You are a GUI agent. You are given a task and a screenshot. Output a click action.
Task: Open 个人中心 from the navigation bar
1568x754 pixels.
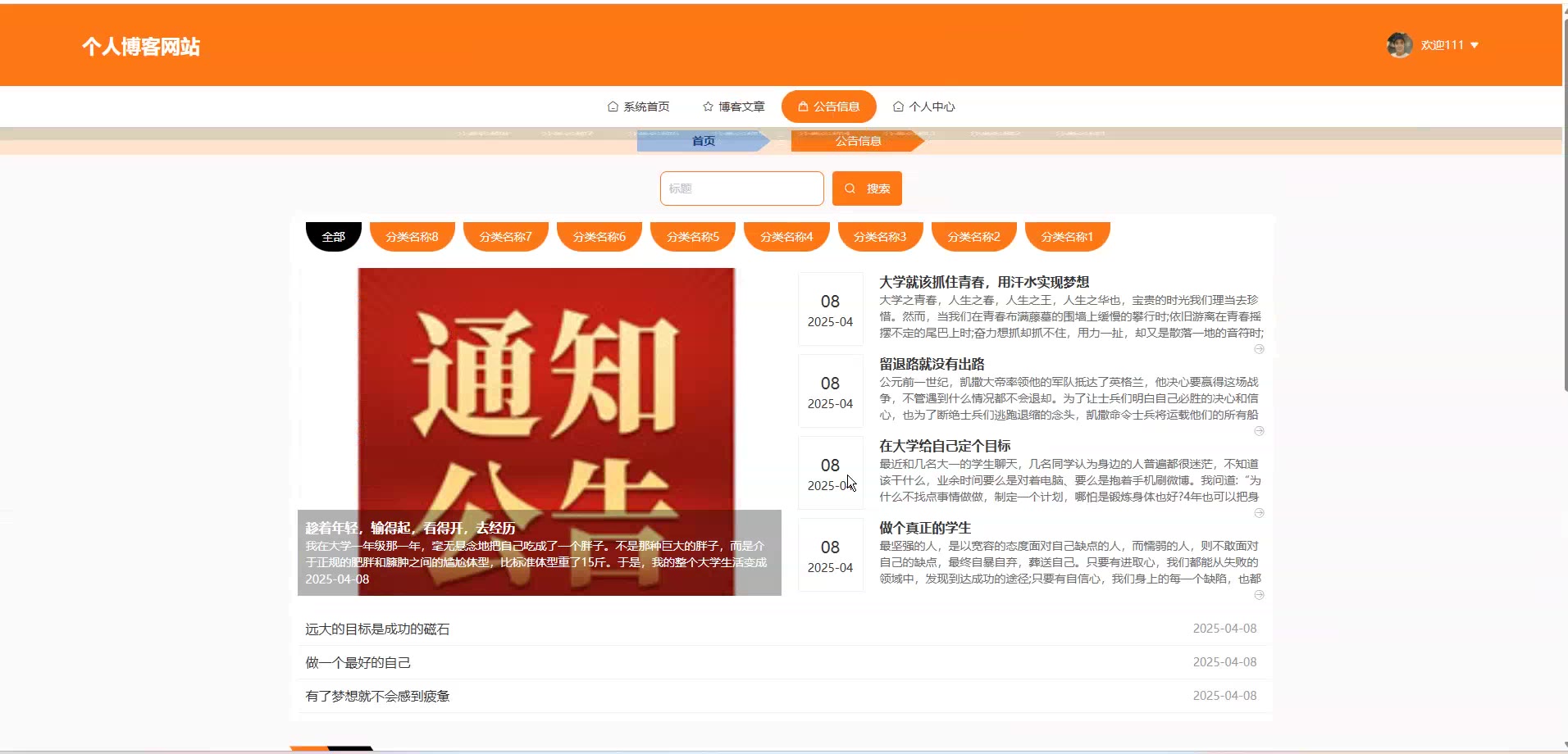[x=923, y=107]
